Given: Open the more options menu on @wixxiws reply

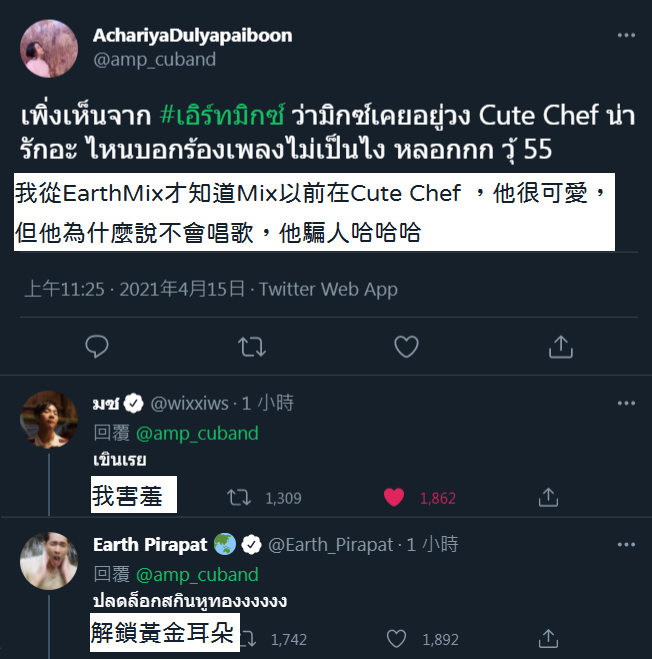Looking at the screenshot, I should [626, 403].
